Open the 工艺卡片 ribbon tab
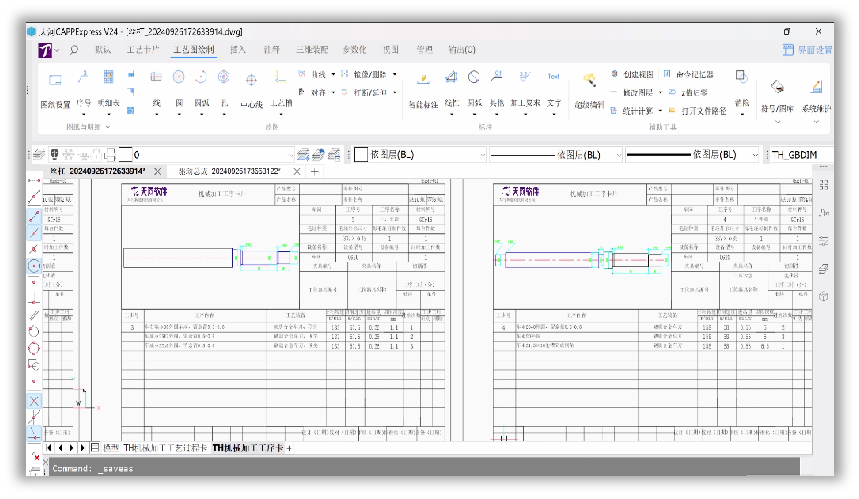The image size is (859, 499). tap(143, 50)
